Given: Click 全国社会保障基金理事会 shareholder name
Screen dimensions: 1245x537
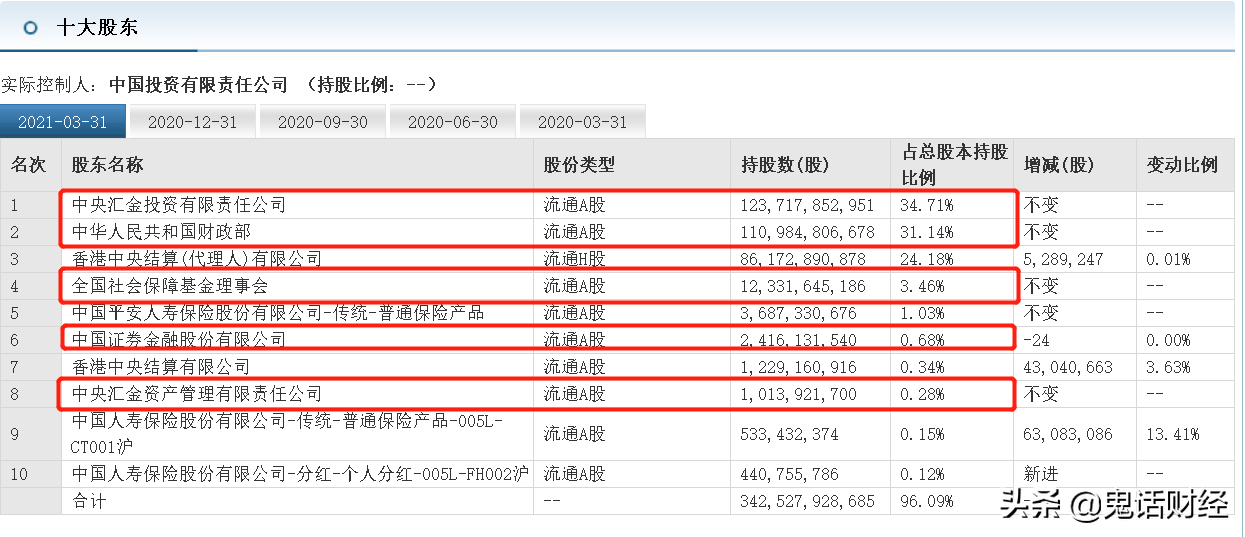Looking at the screenshot, I should pos(170,286).
